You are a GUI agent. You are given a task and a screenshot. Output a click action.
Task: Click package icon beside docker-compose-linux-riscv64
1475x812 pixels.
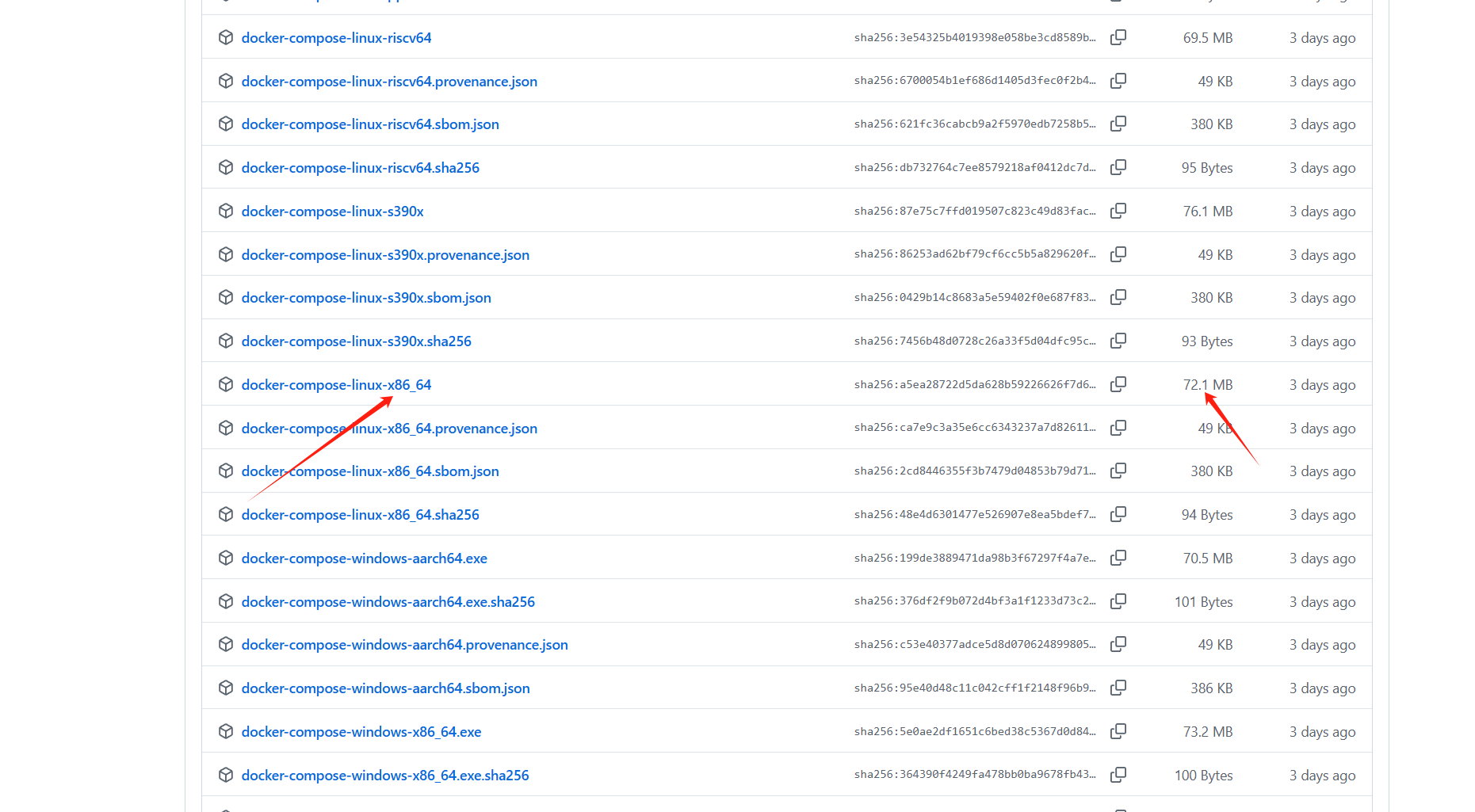tap(226, 37)
